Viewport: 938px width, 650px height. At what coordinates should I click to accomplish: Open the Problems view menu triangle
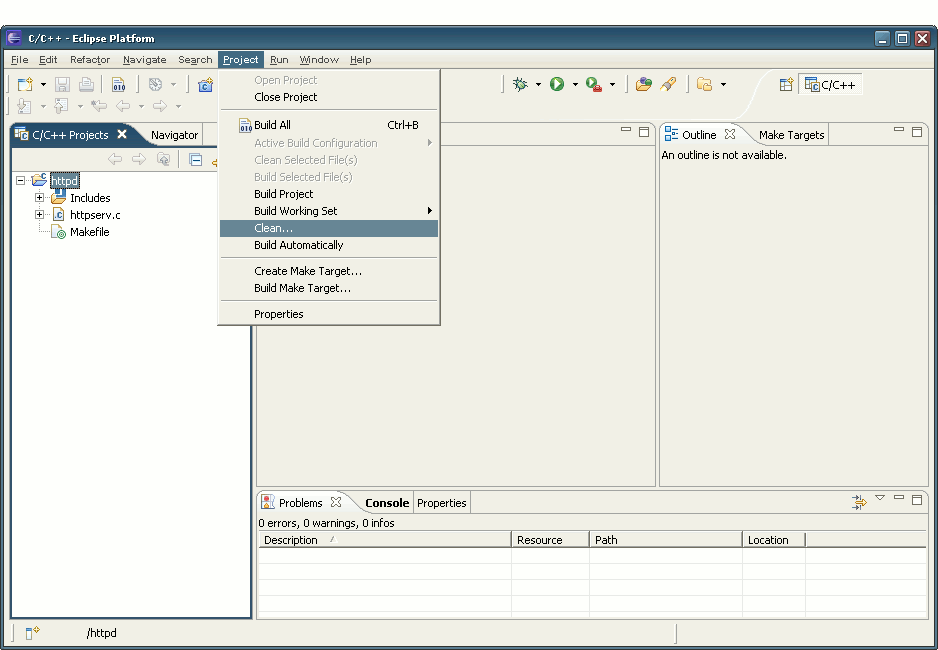click(880, 498)
